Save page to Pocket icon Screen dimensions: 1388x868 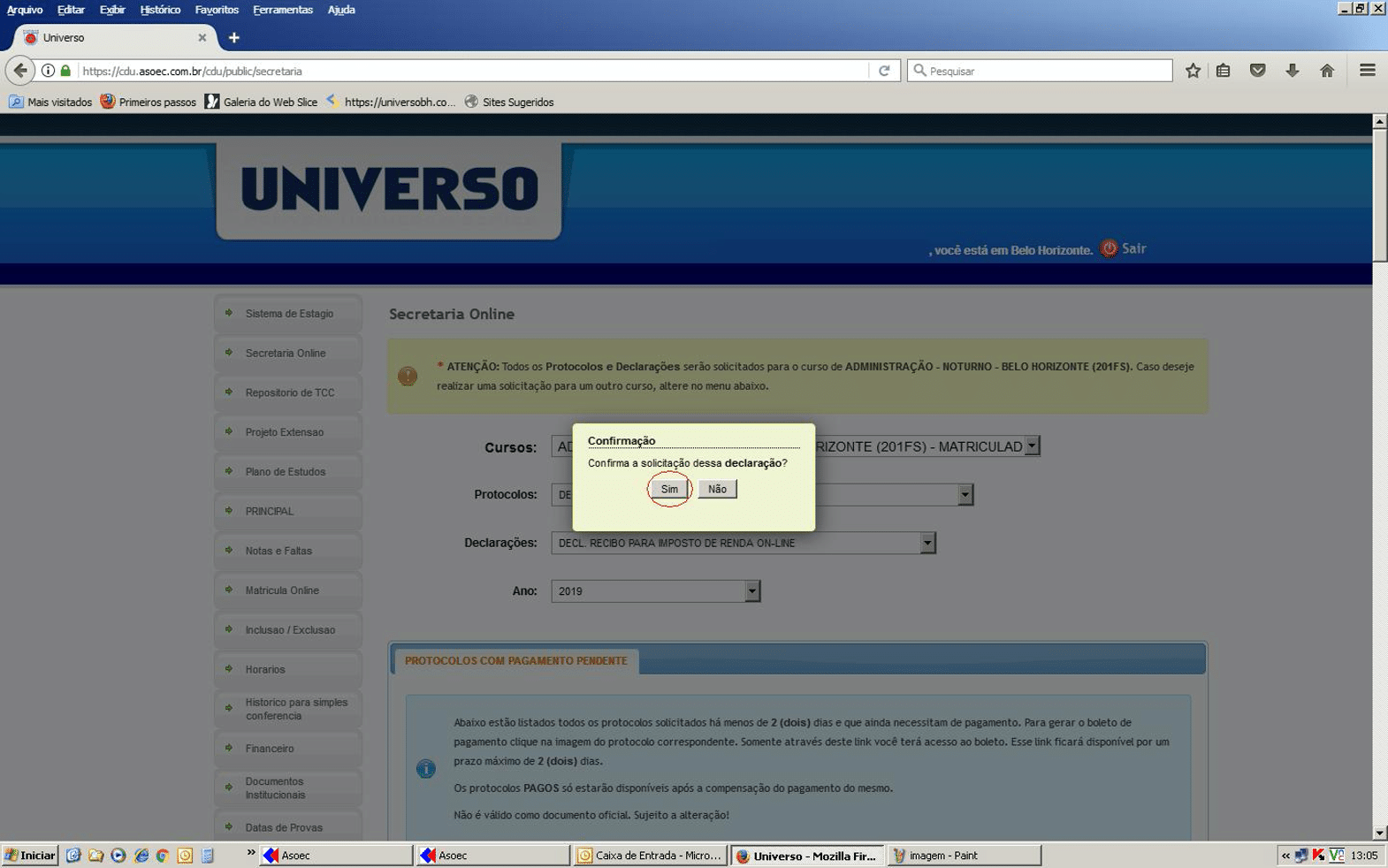[1257, 71]
